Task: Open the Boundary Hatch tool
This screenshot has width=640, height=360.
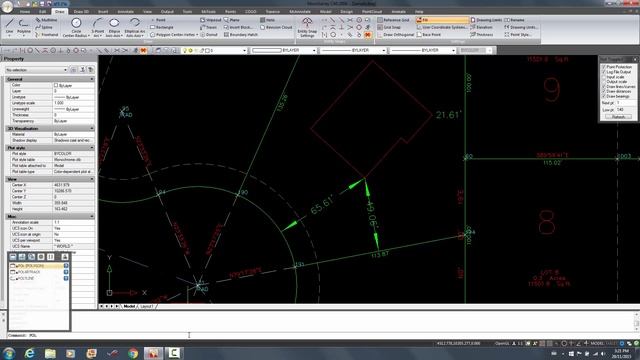Action: [x=241, y=35]
